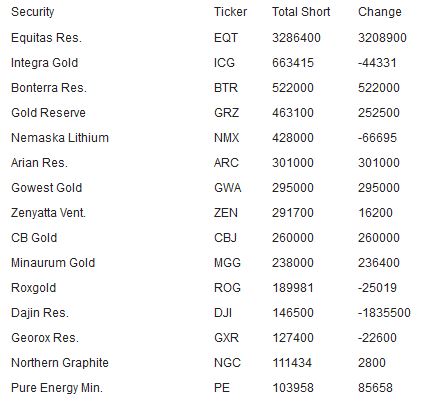Select the CB Gold security name
The width and height of the screenshot is (421, 407).
coord(34,238)
